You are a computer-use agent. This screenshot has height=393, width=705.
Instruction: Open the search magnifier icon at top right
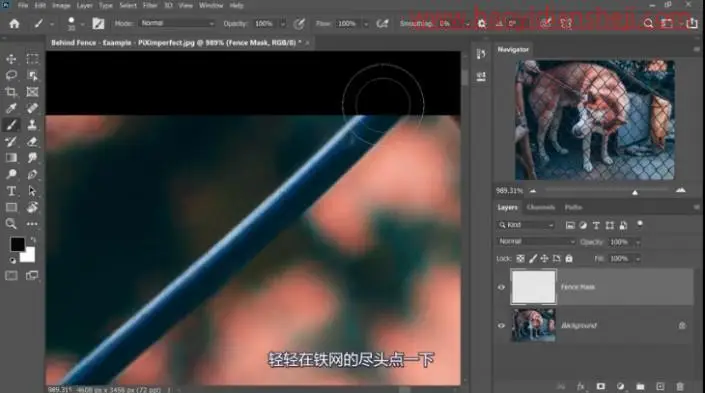(x=648, y=23)
